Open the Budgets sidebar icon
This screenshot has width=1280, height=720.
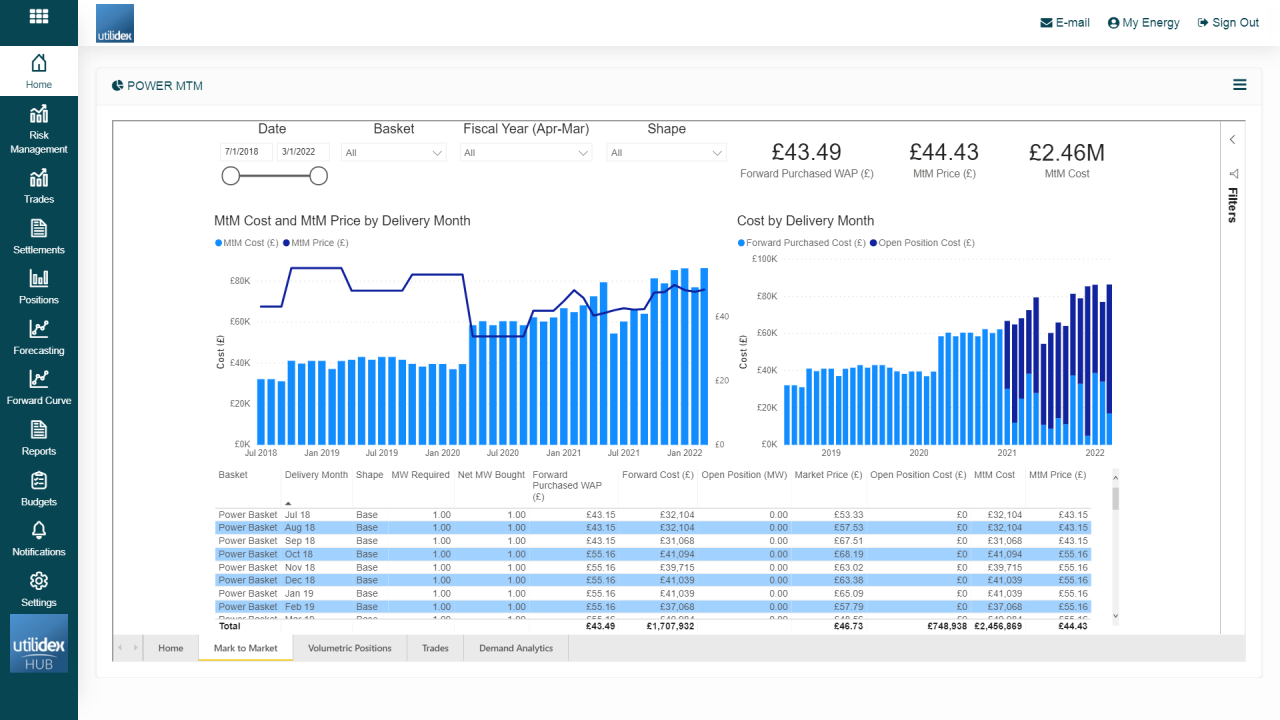tap(39, 488)
